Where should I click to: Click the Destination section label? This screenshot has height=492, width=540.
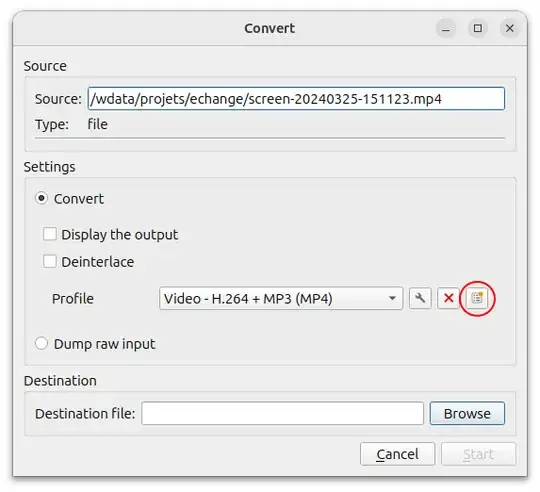pyautogui.click(x=60, y=381)
